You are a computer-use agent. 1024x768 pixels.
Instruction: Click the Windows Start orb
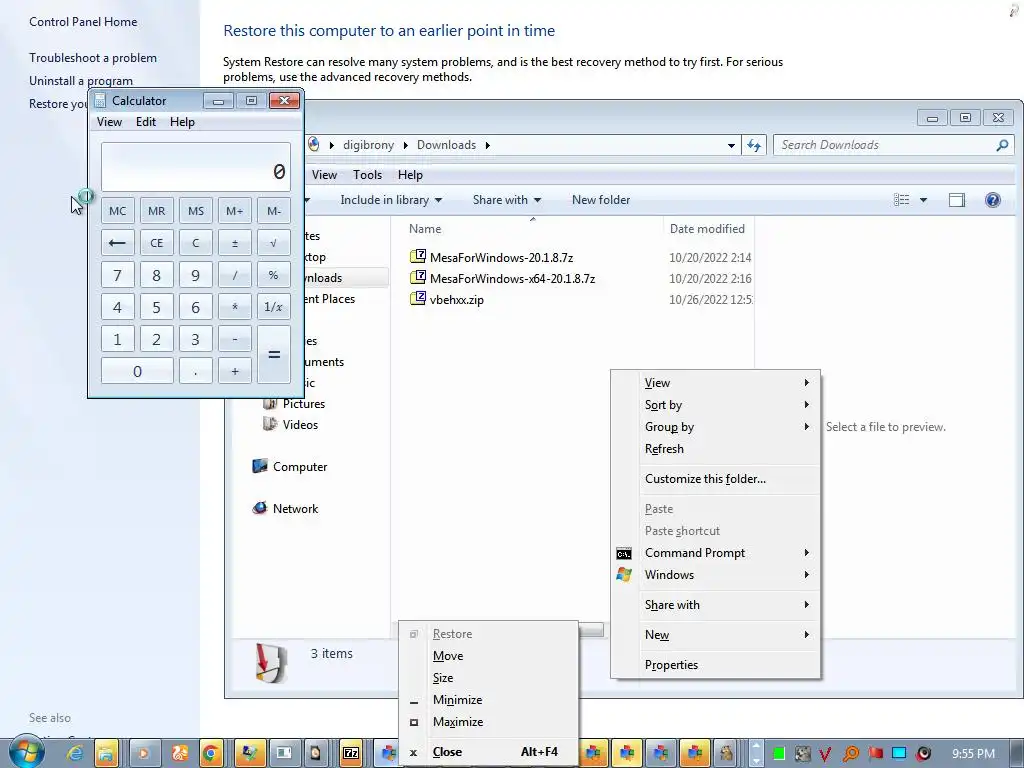point(27,752)
